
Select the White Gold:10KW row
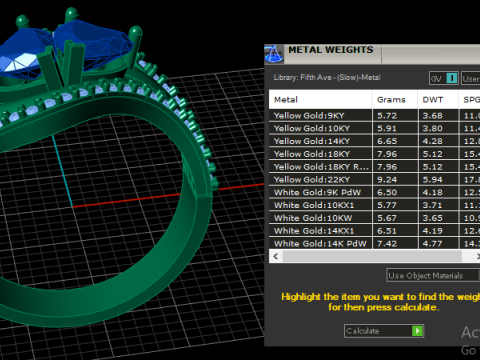click(375, 218)
